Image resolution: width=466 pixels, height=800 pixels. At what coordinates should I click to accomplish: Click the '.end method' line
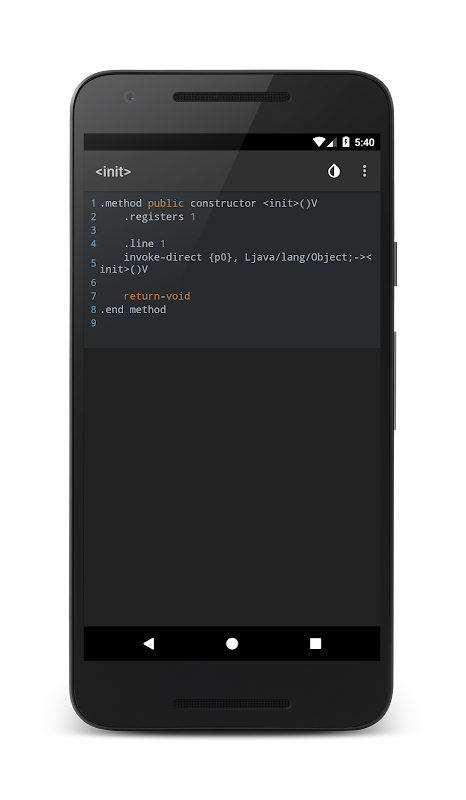point(133,309)
